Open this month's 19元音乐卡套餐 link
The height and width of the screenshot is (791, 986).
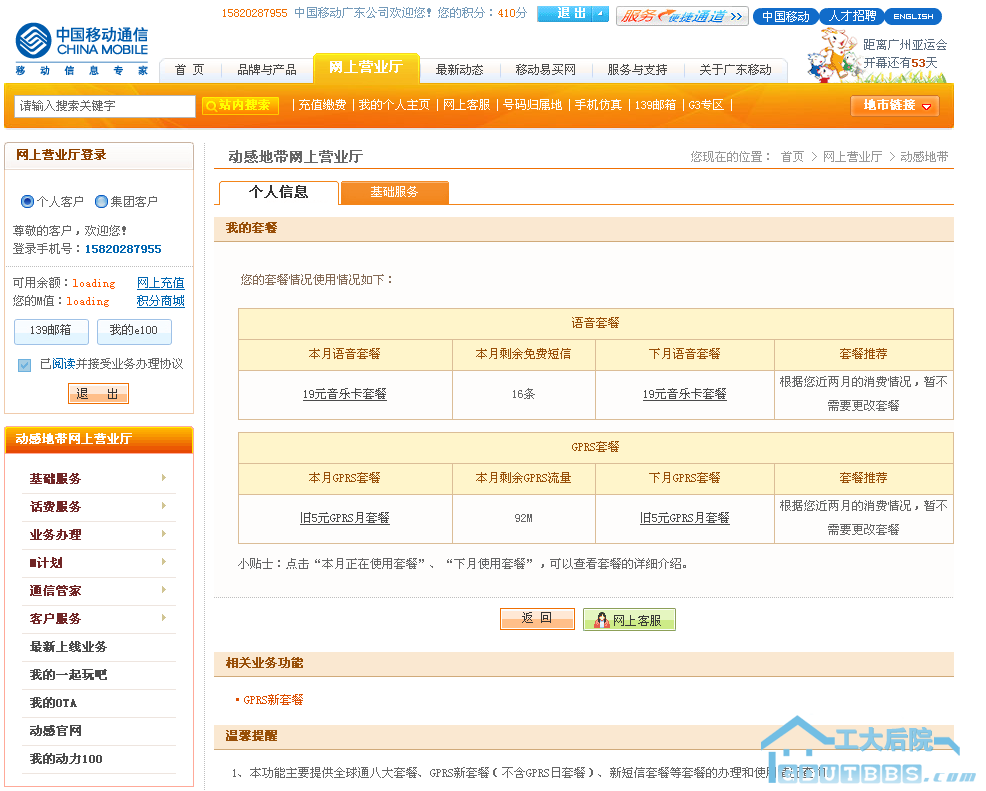[345, 394]
